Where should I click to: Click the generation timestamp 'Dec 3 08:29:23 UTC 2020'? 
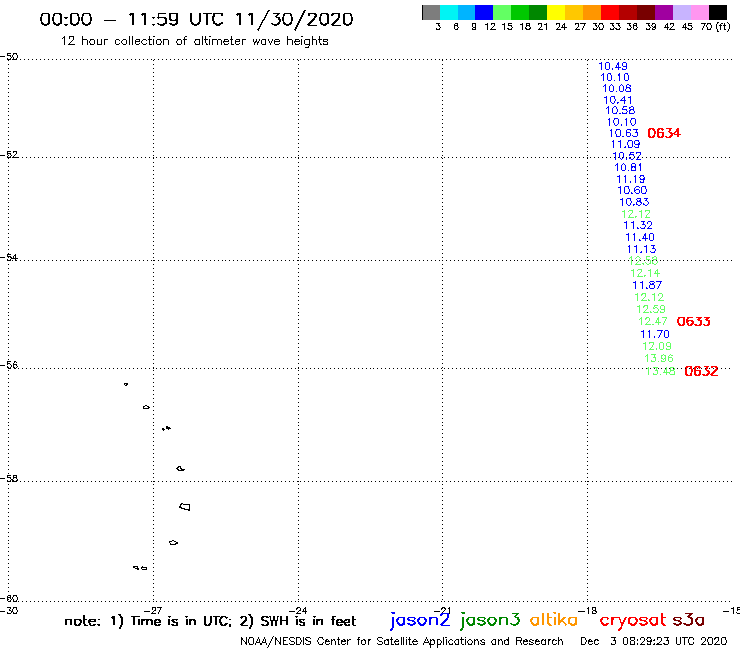coord(654,642)
